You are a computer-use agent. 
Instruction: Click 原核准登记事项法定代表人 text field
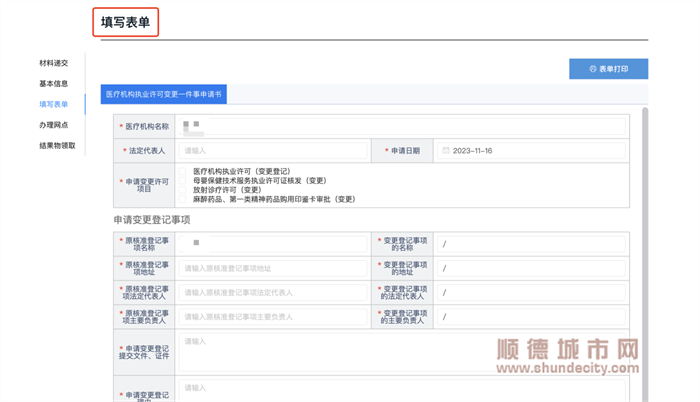click(x=272, y=293)
